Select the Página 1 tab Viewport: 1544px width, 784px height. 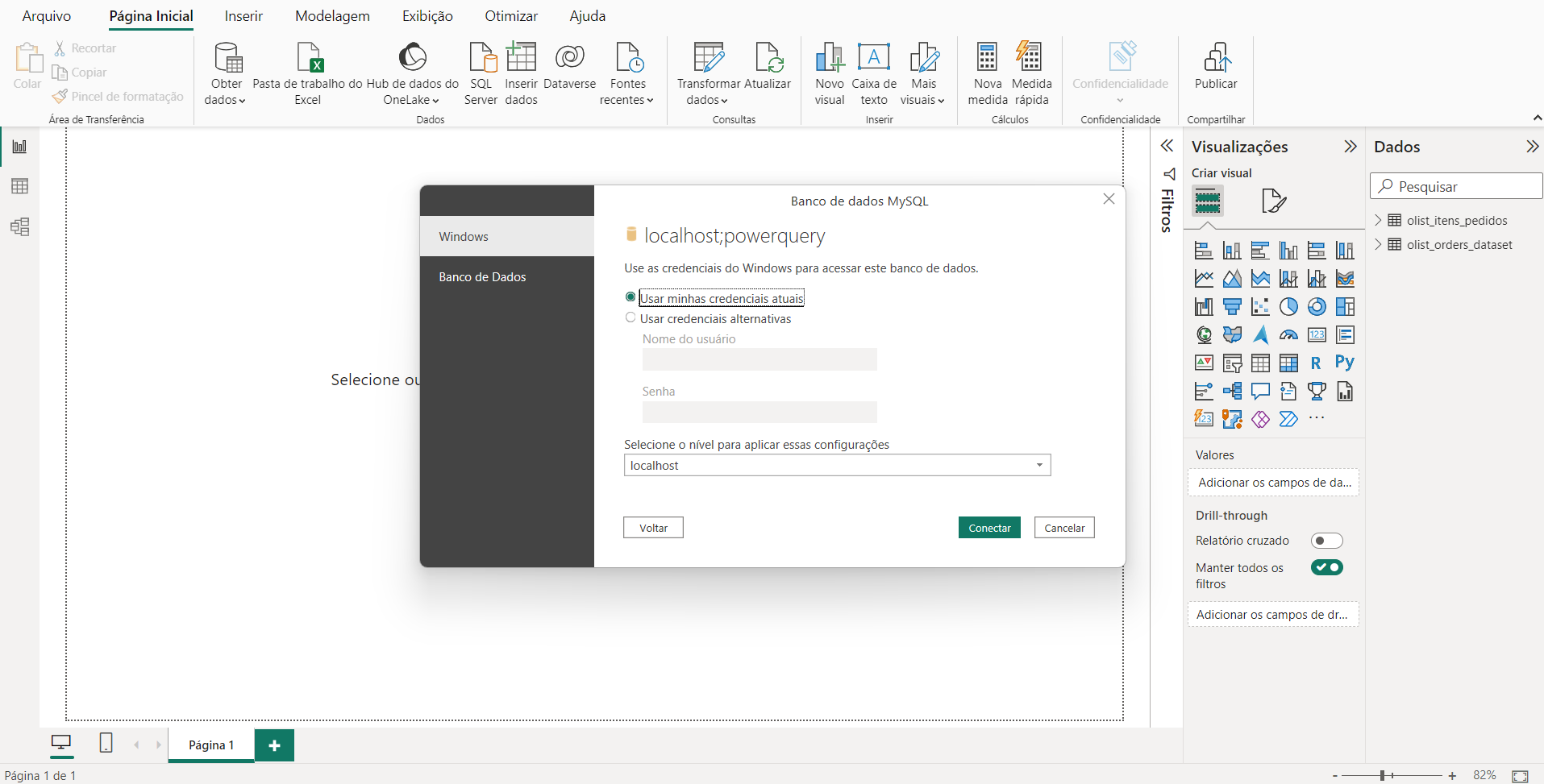click(211, 745)
